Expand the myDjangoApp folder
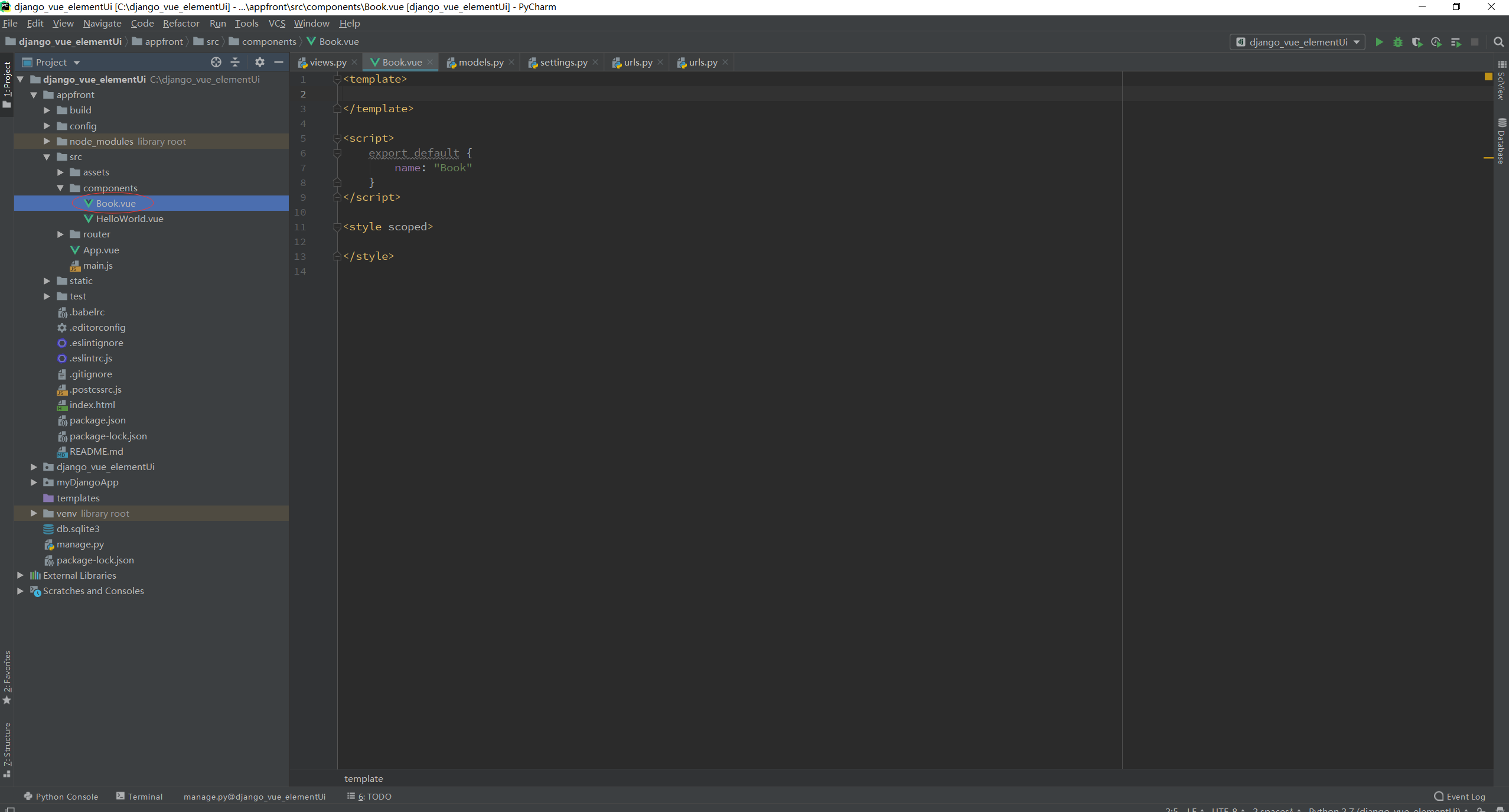The image size is (1509, 812). pyautogui.click(x=34, y=482)
